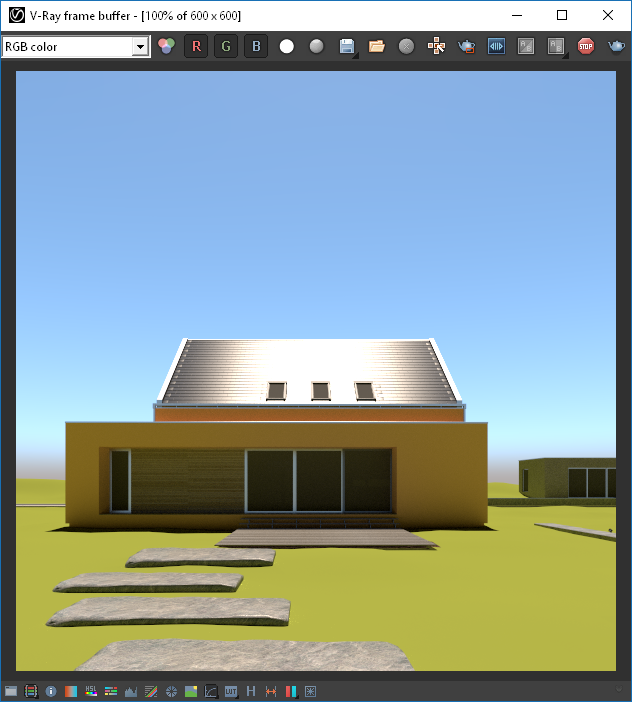This screenshot has height=702, width=632.
Task: Toggle background image icon
Action: pos(191,691)
